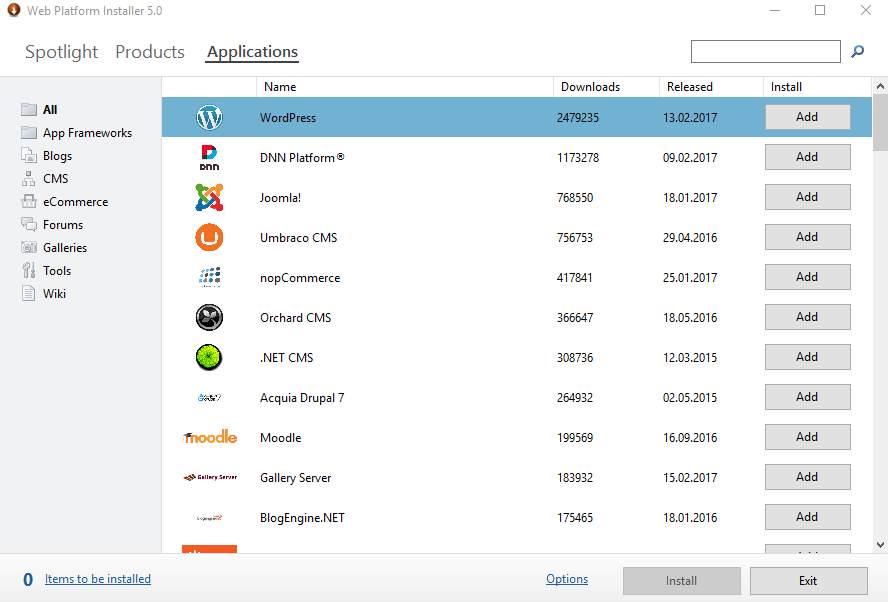Click the All category folder icon
The width and height of the screenshot is (888, 602).
tap(29, 109)
